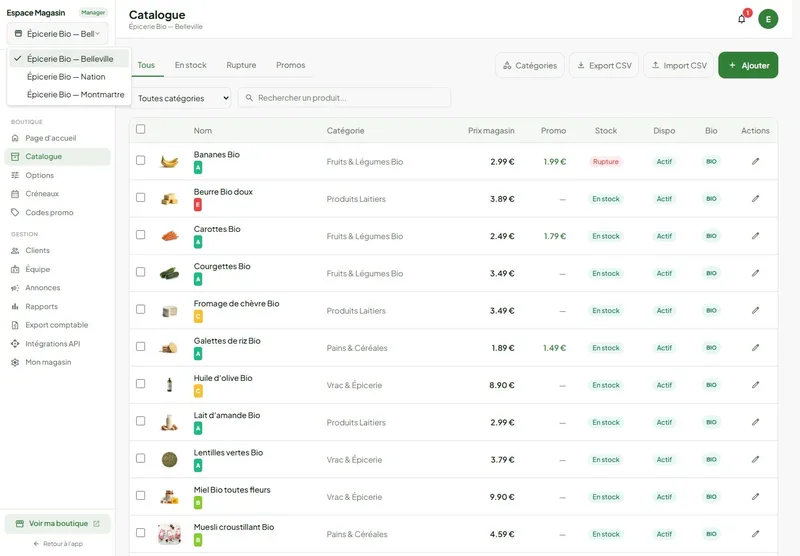
Task: Check the Beurre Bio doux row checkbox
Action: (x=141, y=197)
